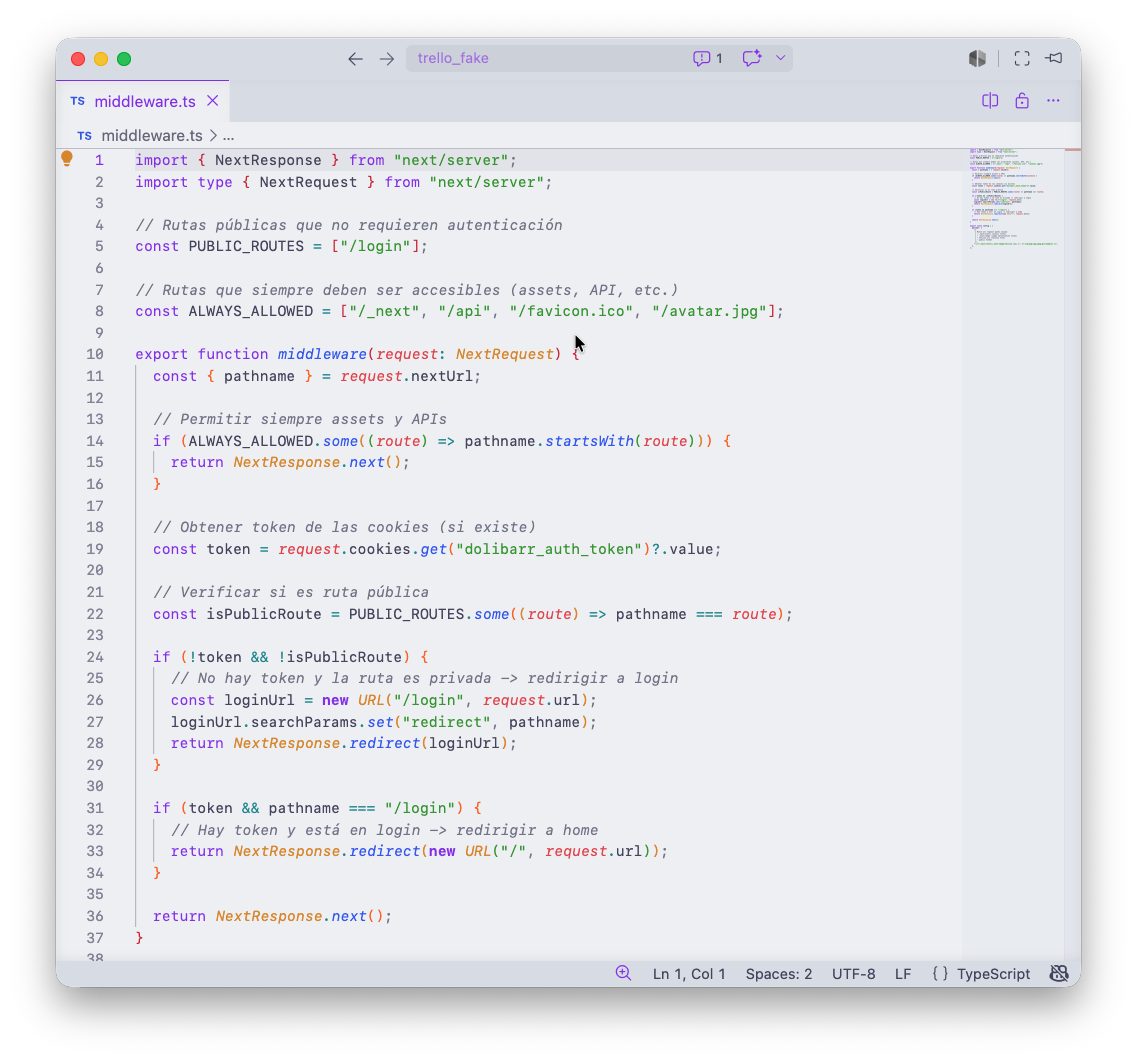Click the Copilot disabled icon in status bar
This screenshot has width=1137, height=1061.
pyautogui.click(x=1059, y=973)
